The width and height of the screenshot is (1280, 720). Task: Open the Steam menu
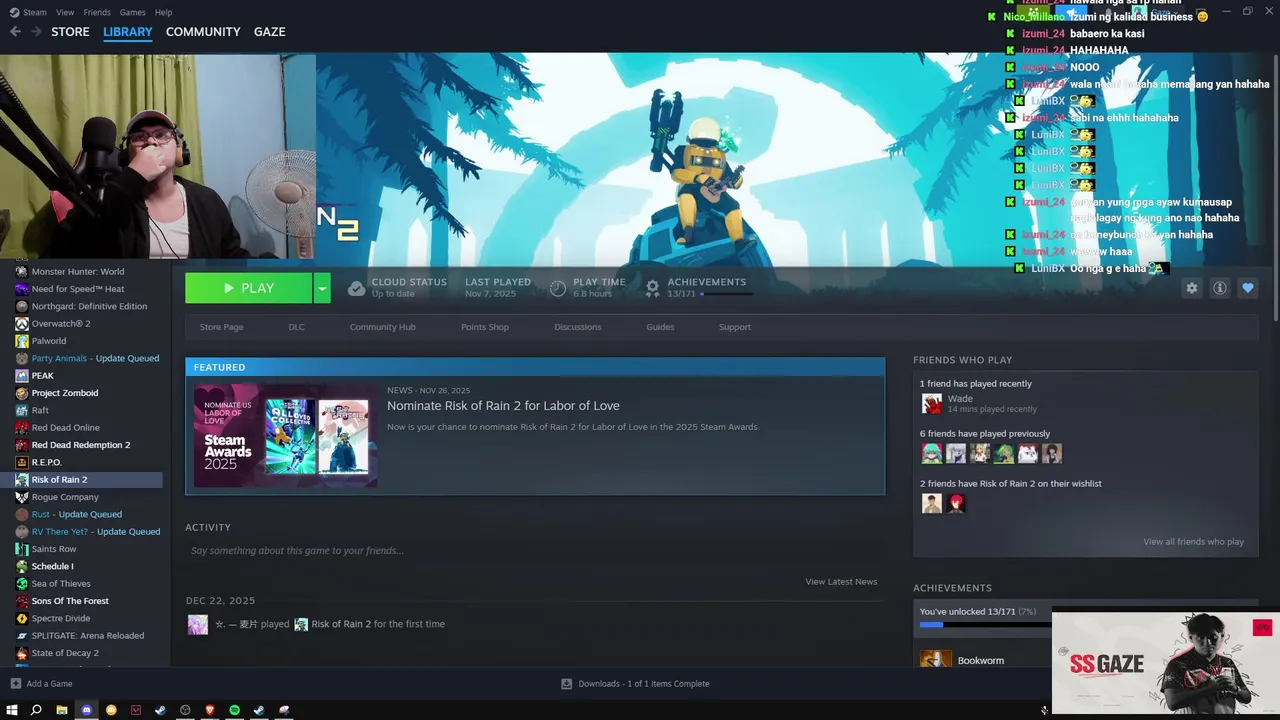pyautogui.click(x=28, y=12)
